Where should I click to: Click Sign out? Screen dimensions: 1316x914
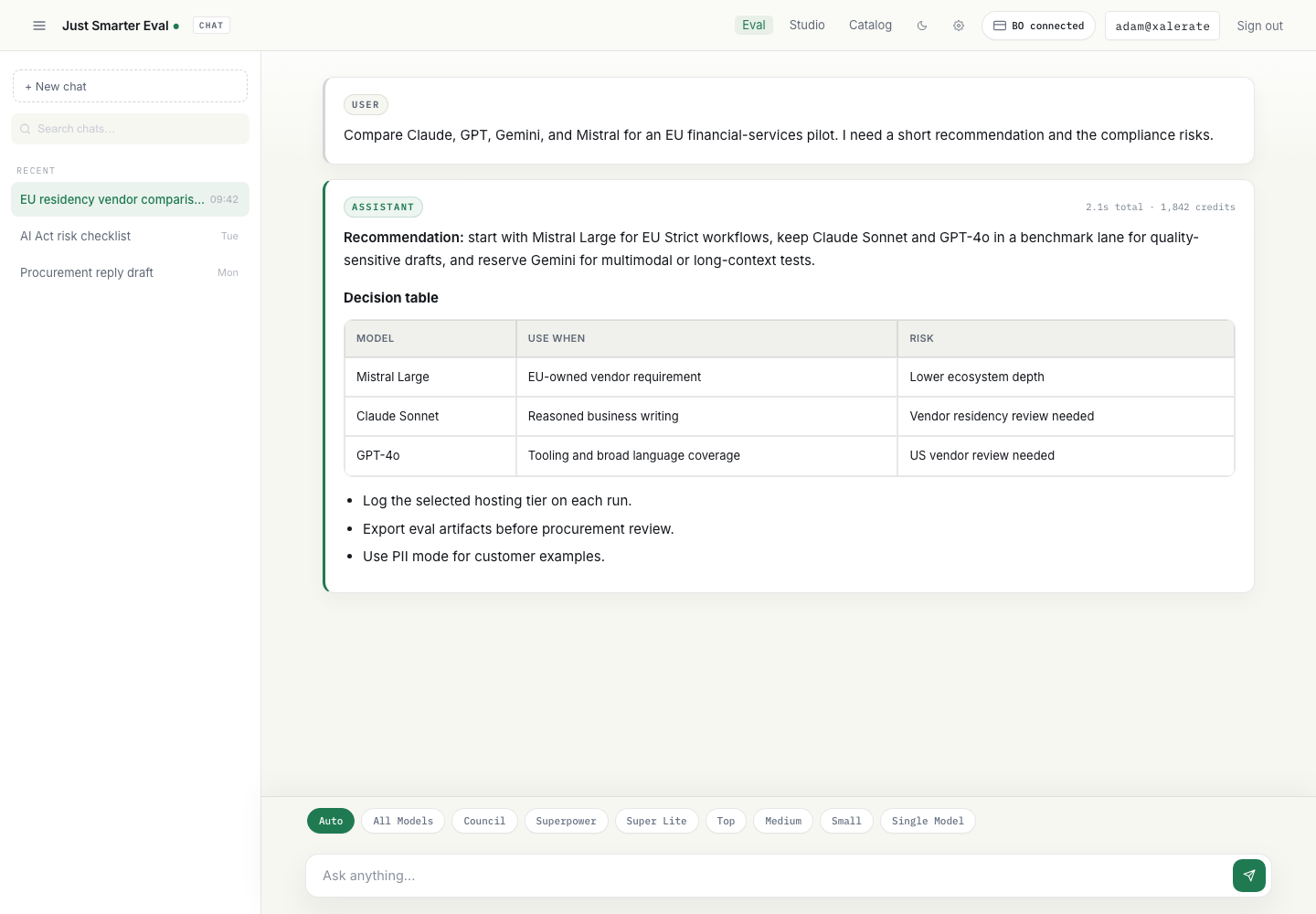[1259, 26]
